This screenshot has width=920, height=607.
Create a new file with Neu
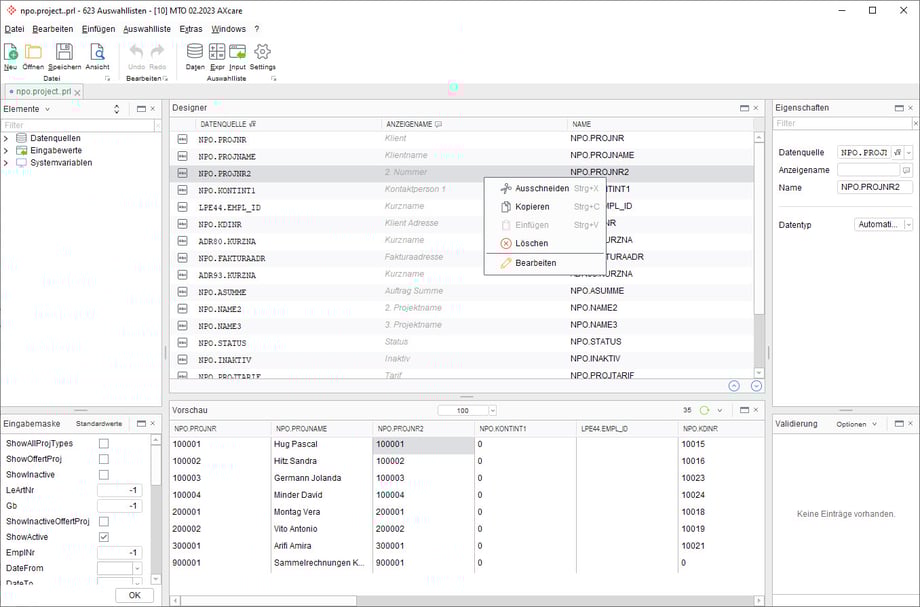click(x=11, y=57)
